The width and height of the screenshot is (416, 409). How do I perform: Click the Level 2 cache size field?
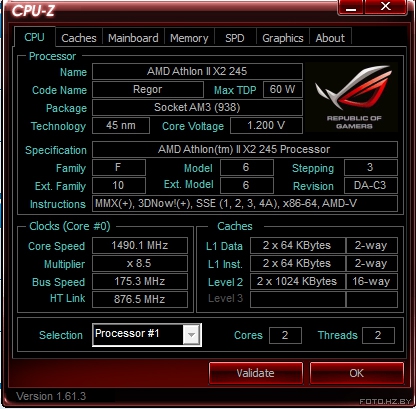click(x=298, y=282)
